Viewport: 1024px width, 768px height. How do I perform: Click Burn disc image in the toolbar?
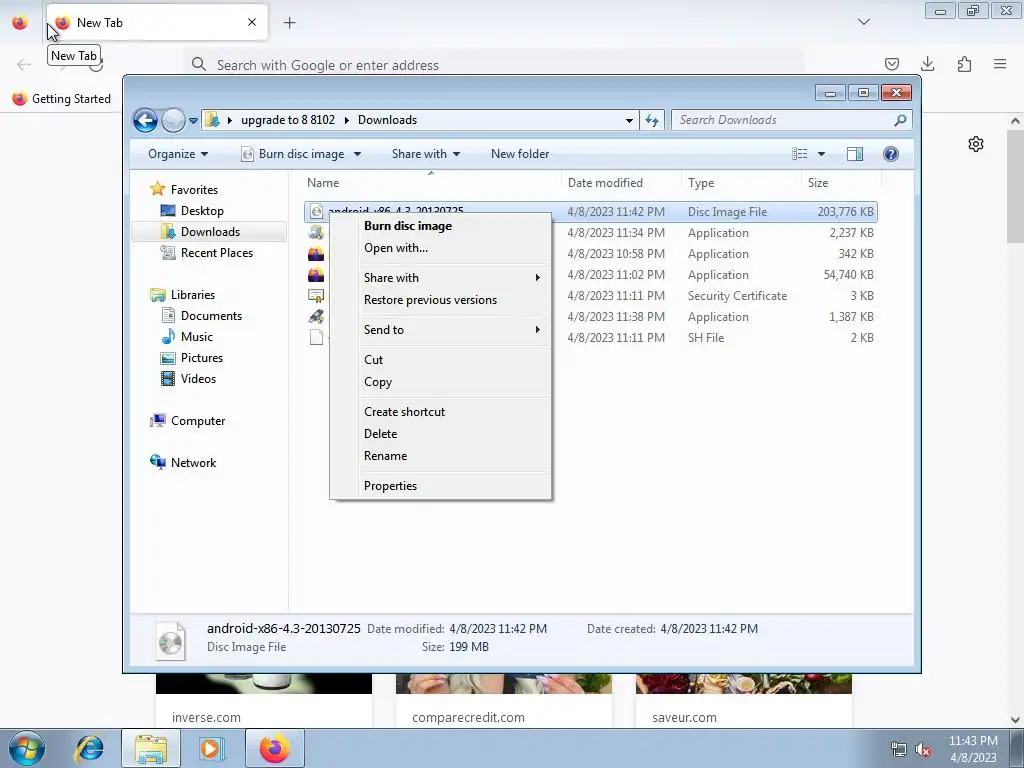[x=293, y=154]
